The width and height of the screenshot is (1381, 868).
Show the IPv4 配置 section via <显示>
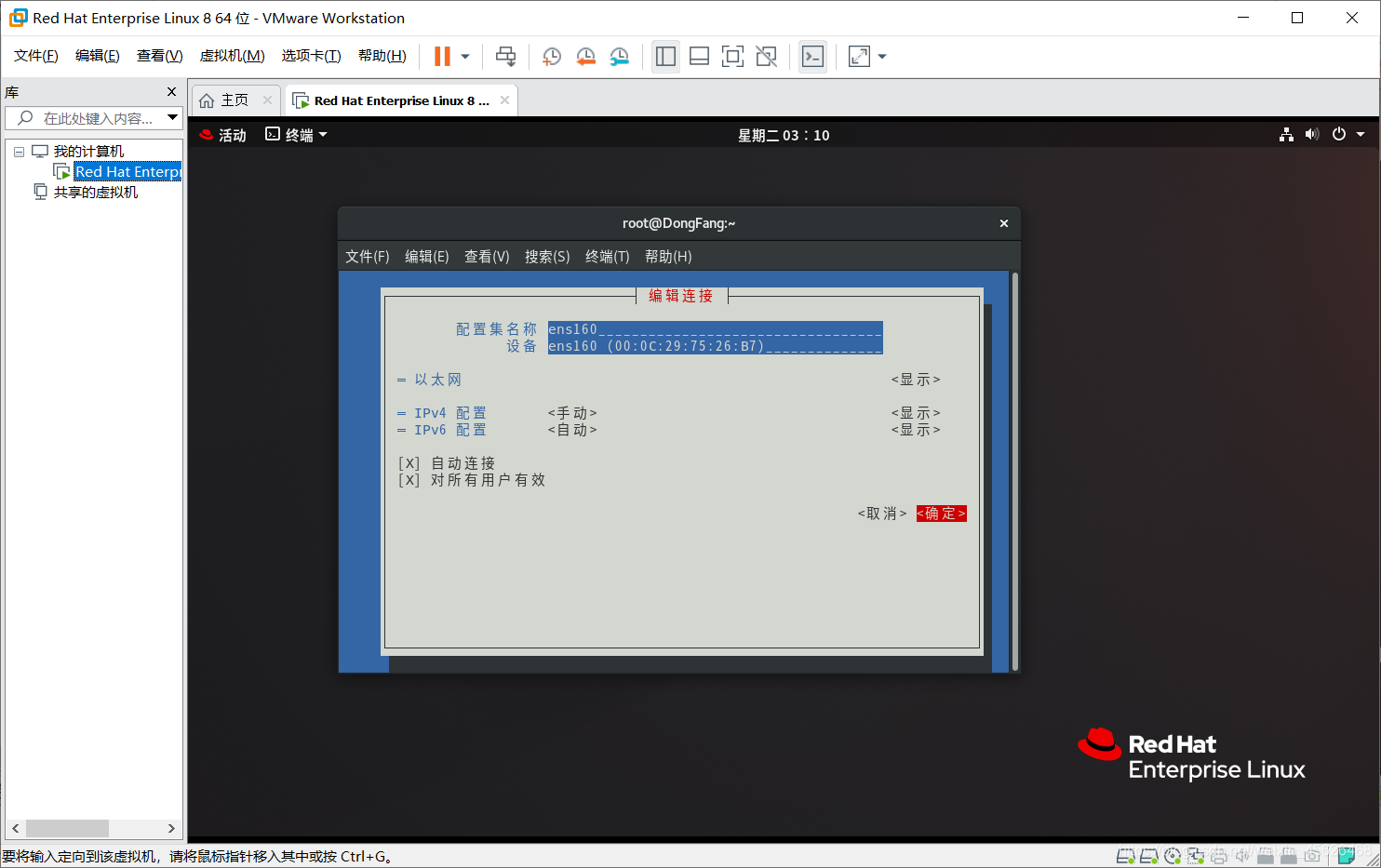click(x=916, y=413)
